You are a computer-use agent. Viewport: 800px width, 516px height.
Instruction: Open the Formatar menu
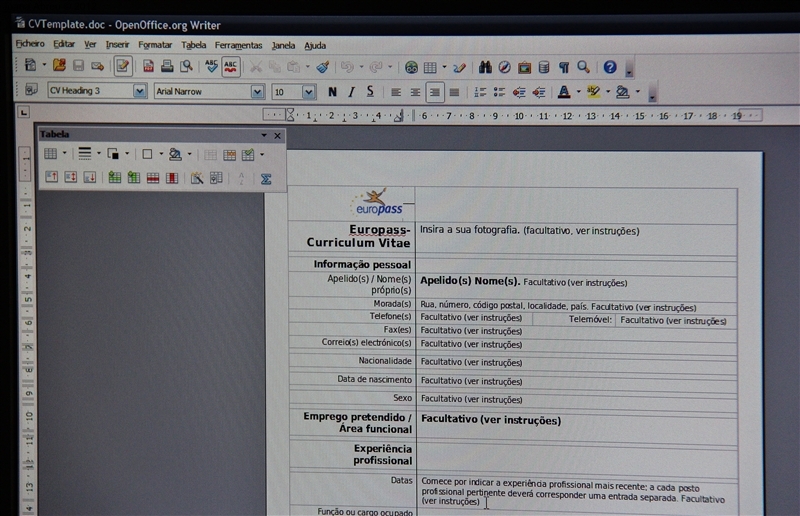(x=155, y=45)
